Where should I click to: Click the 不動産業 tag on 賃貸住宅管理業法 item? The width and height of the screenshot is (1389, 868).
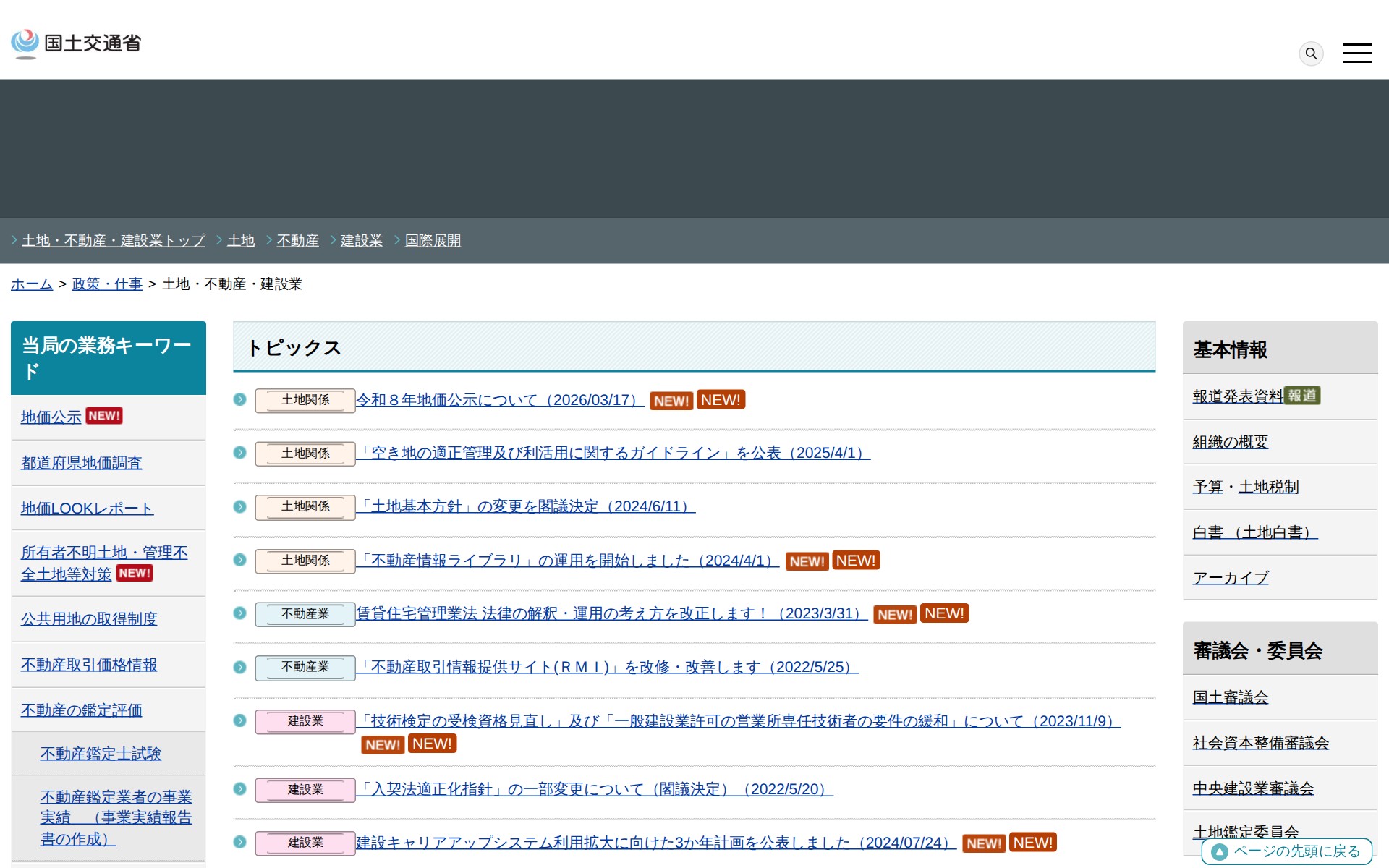(305, 614)
